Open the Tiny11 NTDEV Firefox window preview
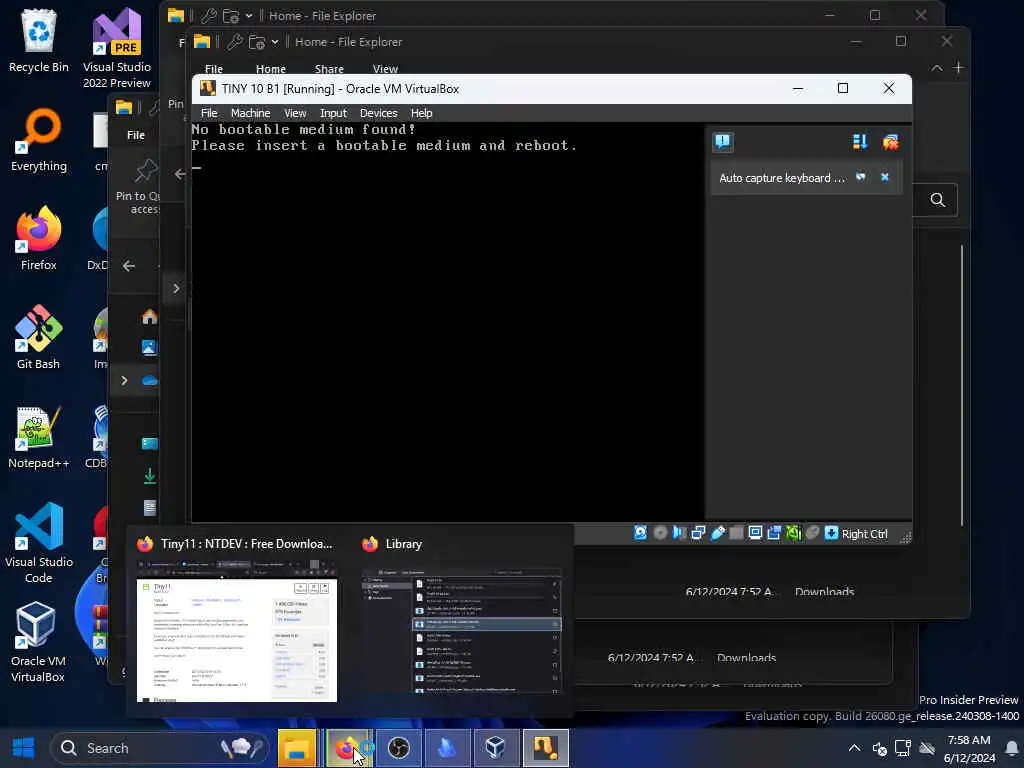1024x768 pixels. point(236,620)
